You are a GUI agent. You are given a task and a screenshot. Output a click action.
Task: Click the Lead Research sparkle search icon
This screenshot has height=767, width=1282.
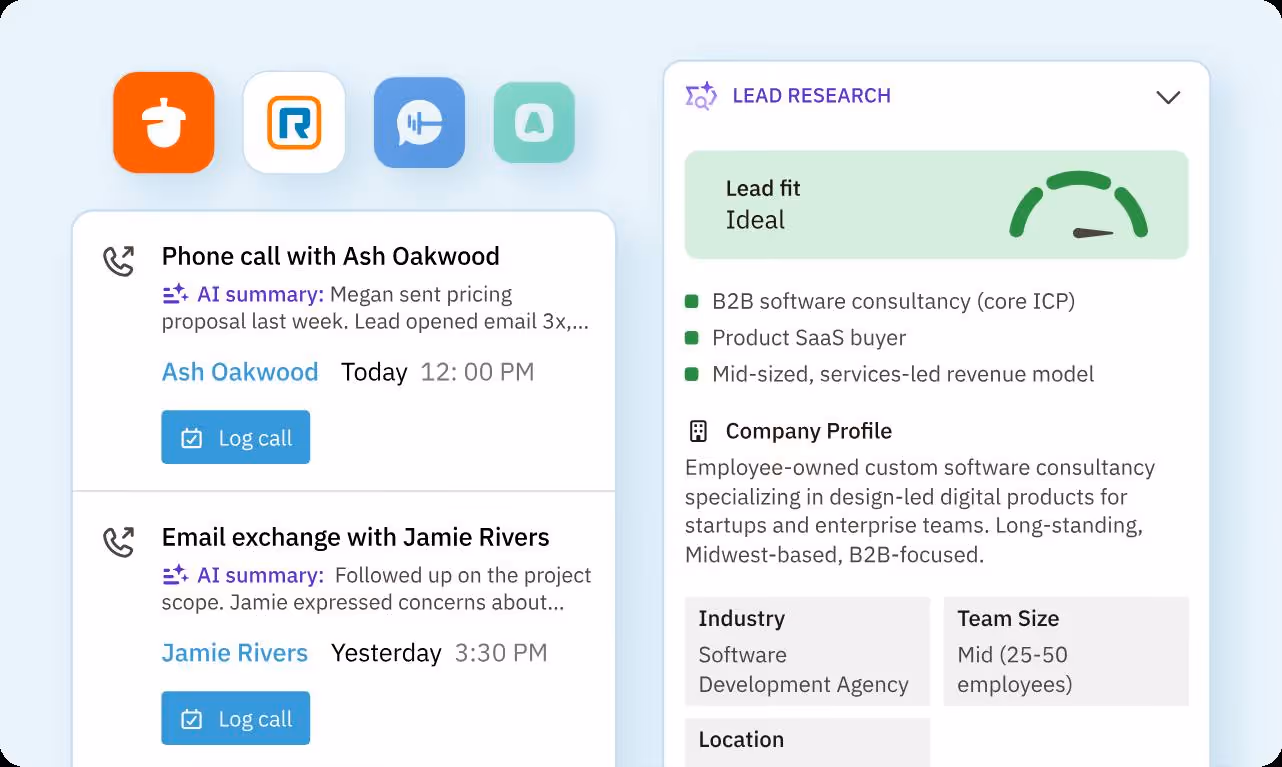coord(701,96)
